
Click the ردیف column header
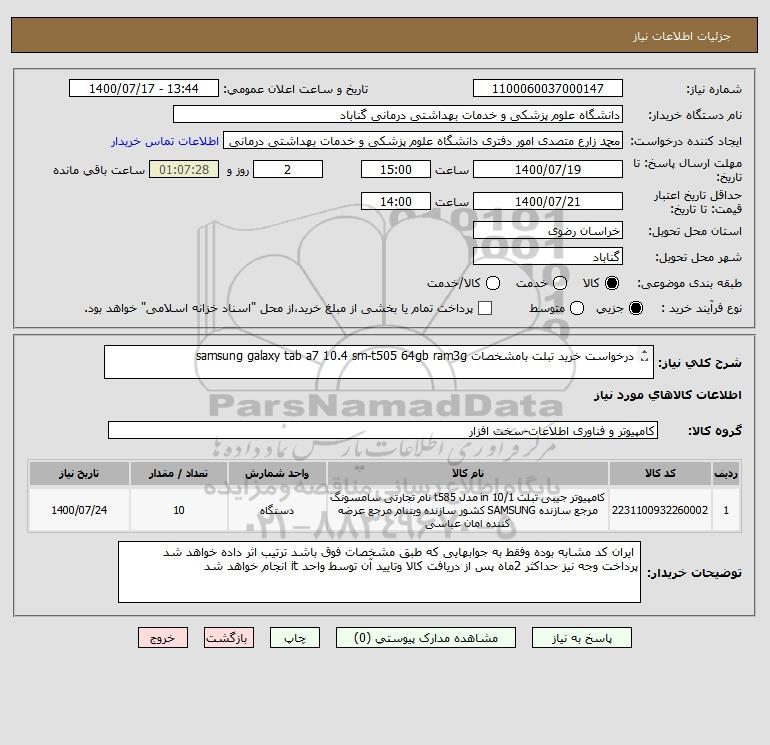726,473
